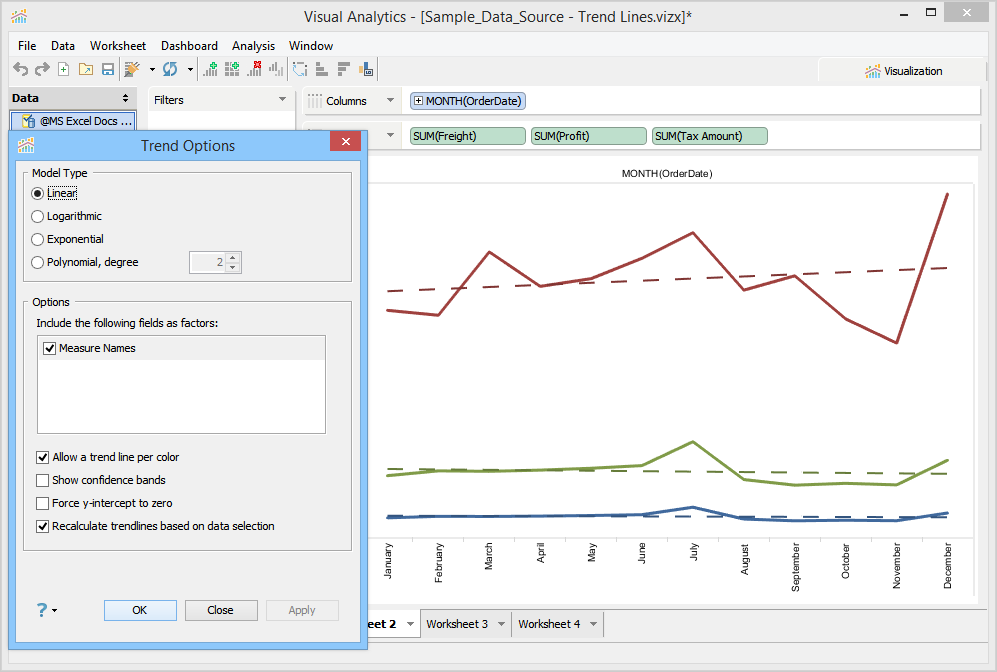Open help via the question mark icon
This screenshot has height=672, width=997.
pyautogui.click(x=42, y=610)
